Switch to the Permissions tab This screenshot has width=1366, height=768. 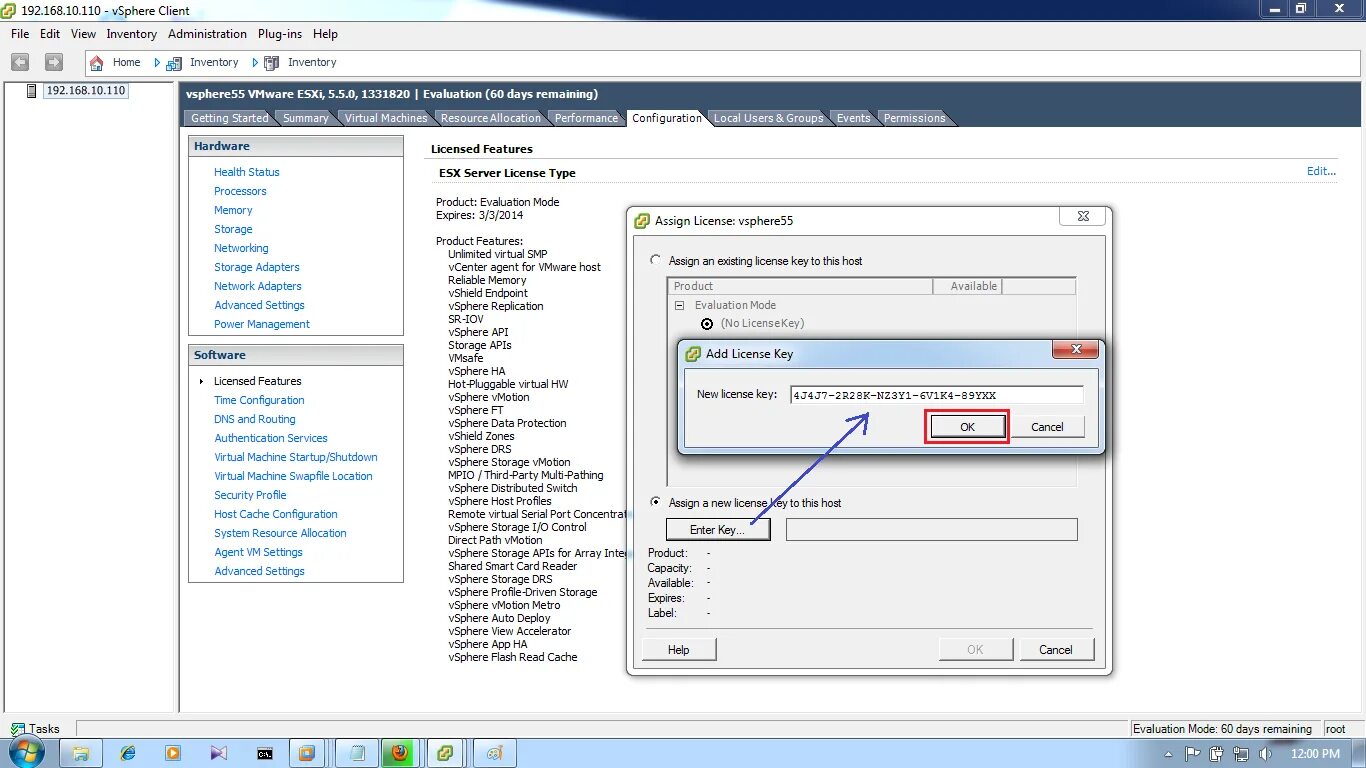[x=915, y=118]
